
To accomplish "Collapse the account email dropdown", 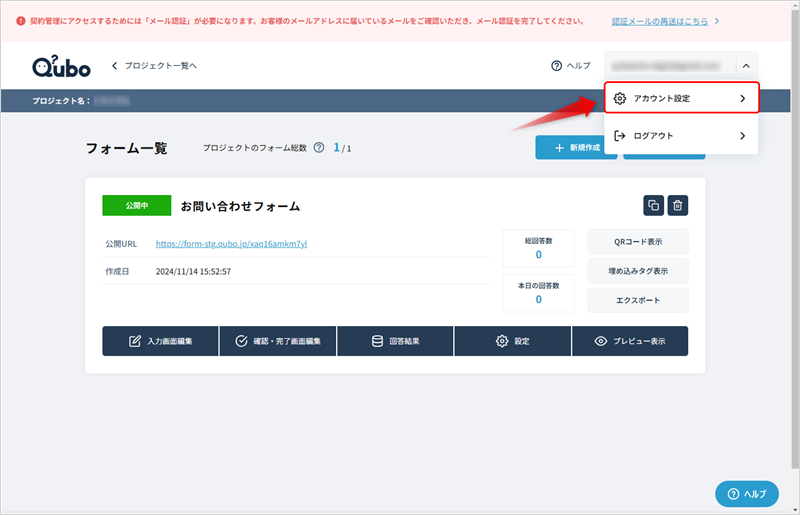I will 746,65.
